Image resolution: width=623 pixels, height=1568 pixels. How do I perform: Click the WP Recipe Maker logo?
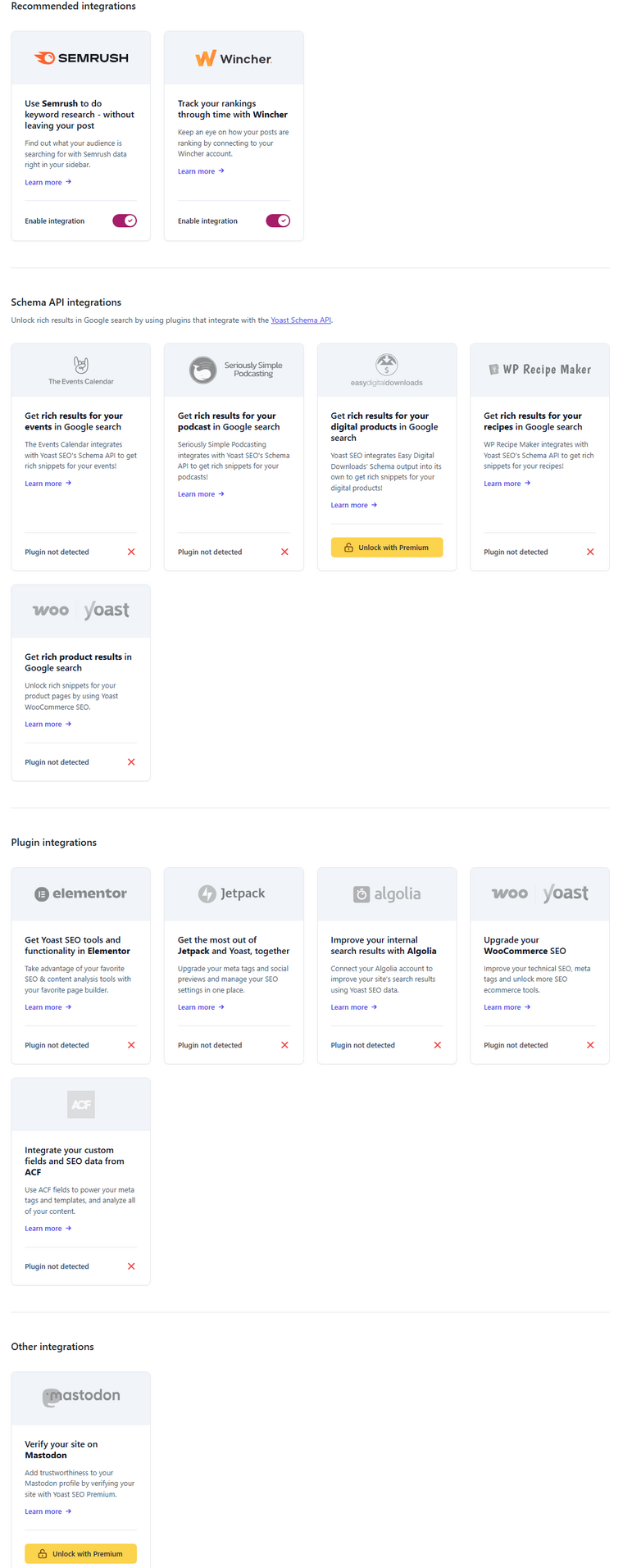point(539,370)
